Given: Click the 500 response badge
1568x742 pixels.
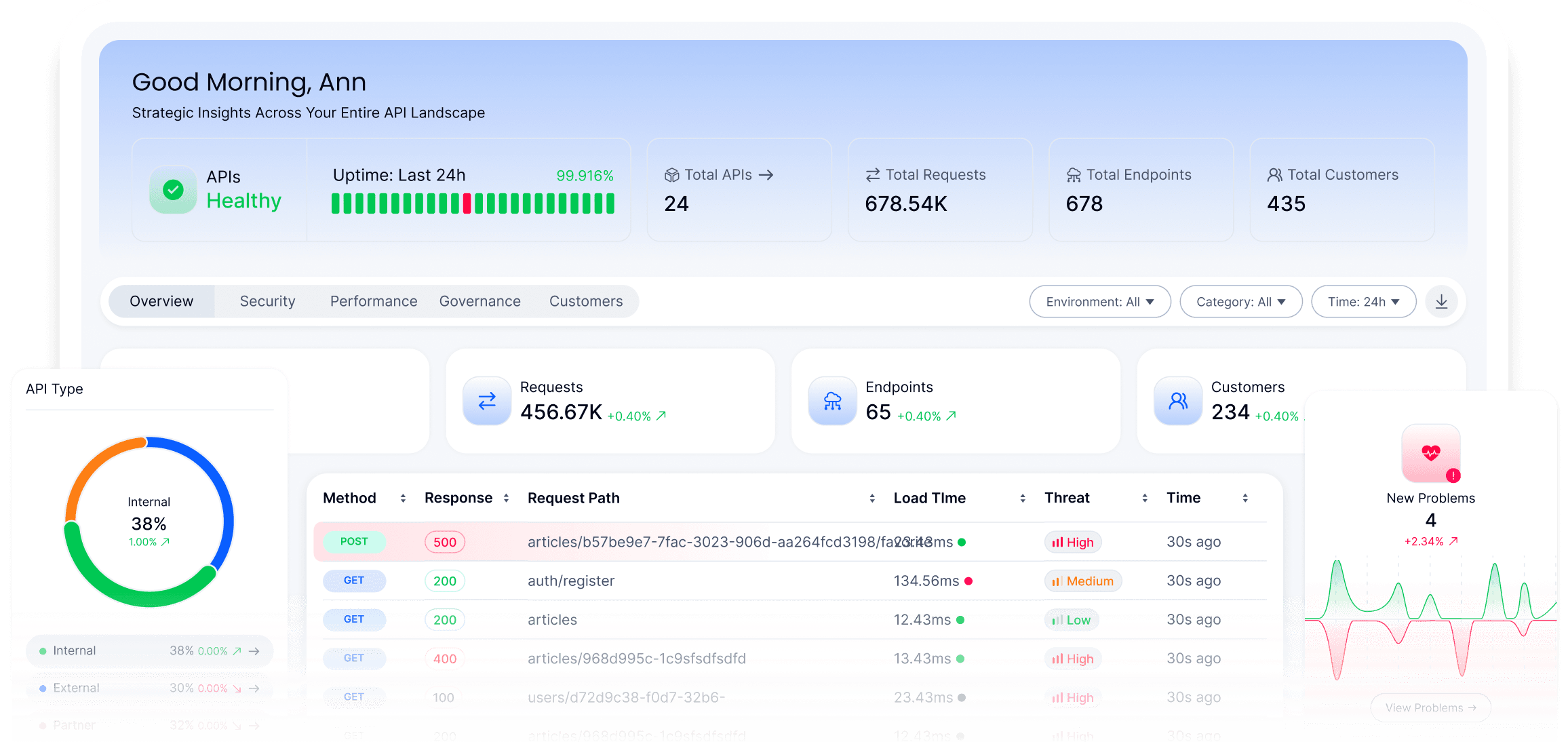Looking at the screenshot, I should pyautogui.click(x=445, y=543).
